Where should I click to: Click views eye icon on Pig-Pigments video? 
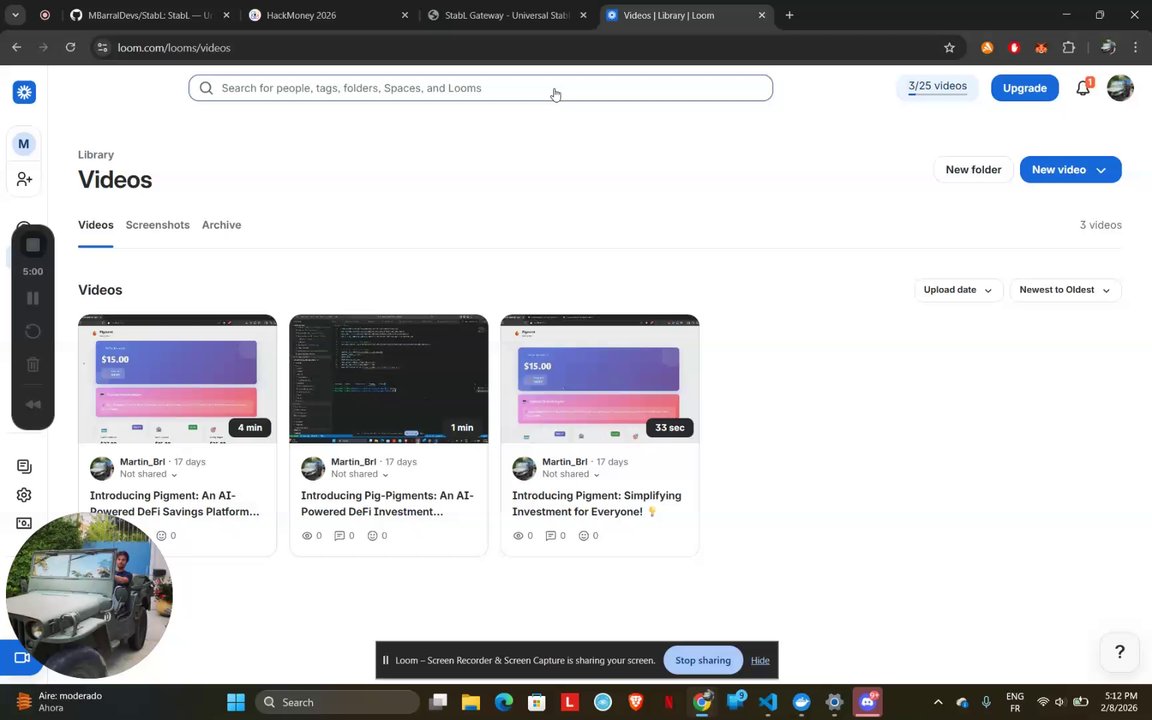coord(307,536)
